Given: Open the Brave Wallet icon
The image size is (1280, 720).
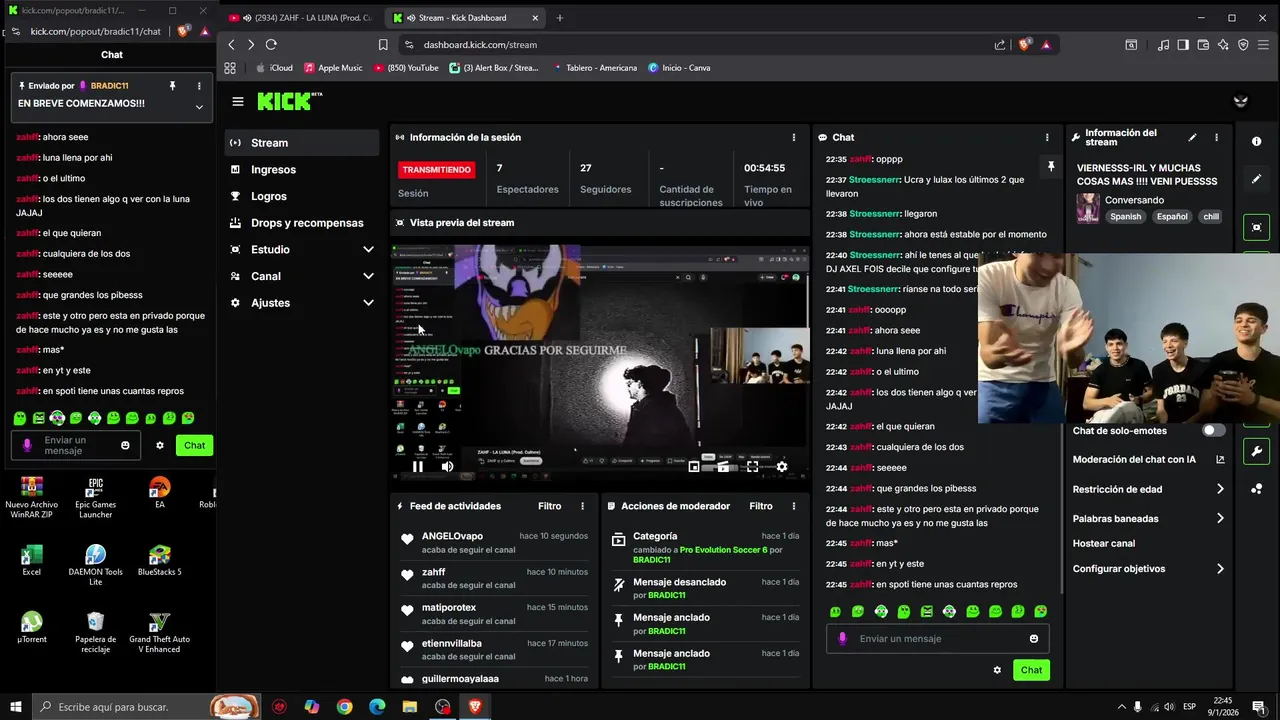Looking at the screenshot, I should pyautogui.click(x=1203, y=44).
